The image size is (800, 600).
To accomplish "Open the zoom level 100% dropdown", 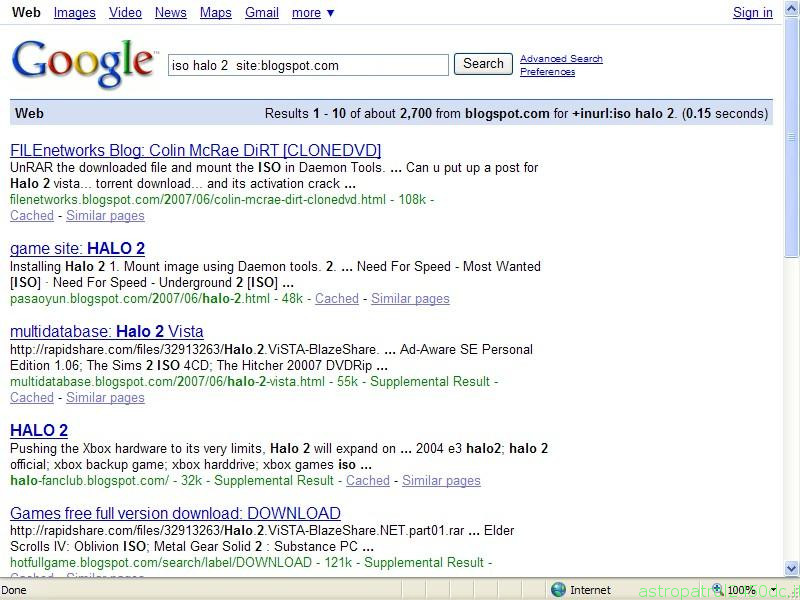I will (x=773, y=590).
